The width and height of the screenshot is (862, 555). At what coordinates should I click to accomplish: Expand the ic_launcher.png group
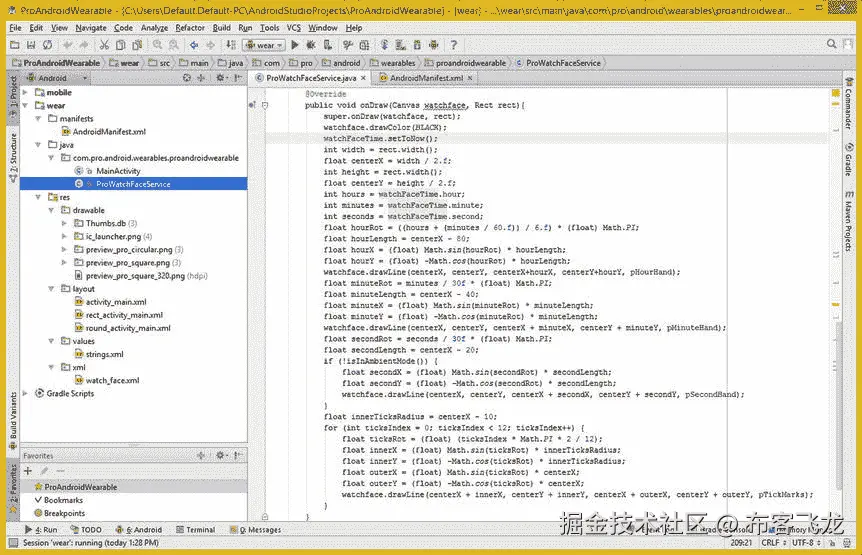(x=64, y=236)
